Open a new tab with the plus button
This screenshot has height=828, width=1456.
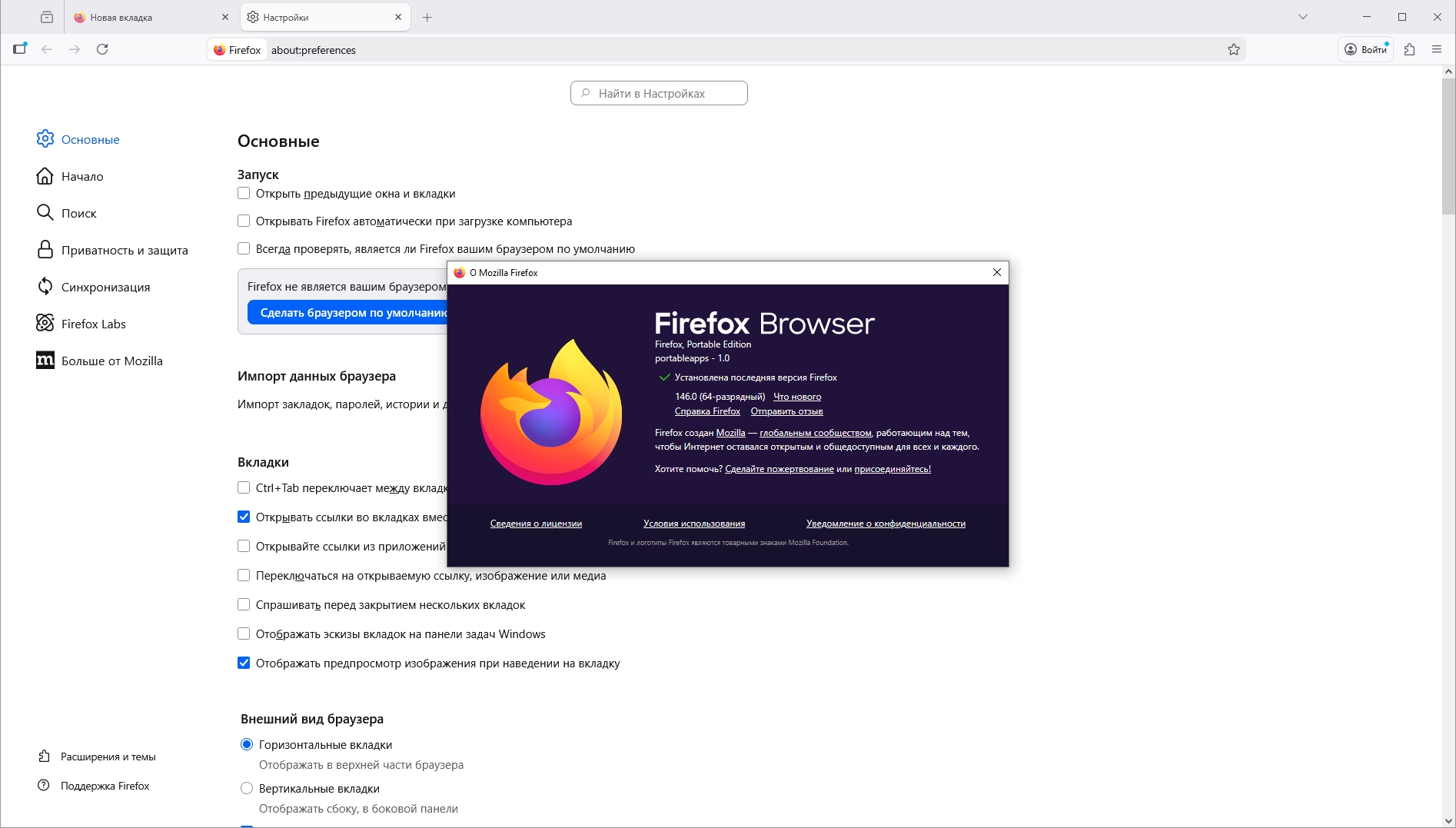click(427, 17)
